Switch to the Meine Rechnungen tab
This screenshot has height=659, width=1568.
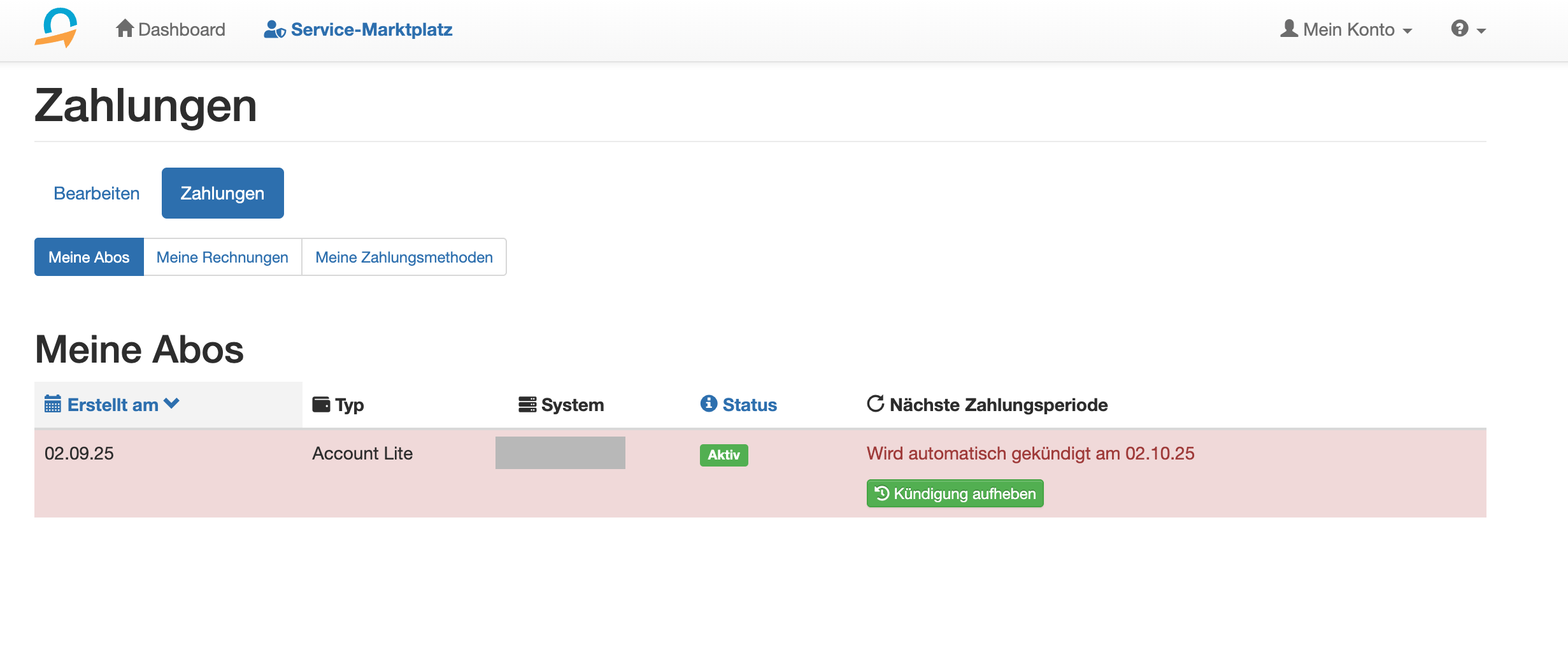click(222, 257)
